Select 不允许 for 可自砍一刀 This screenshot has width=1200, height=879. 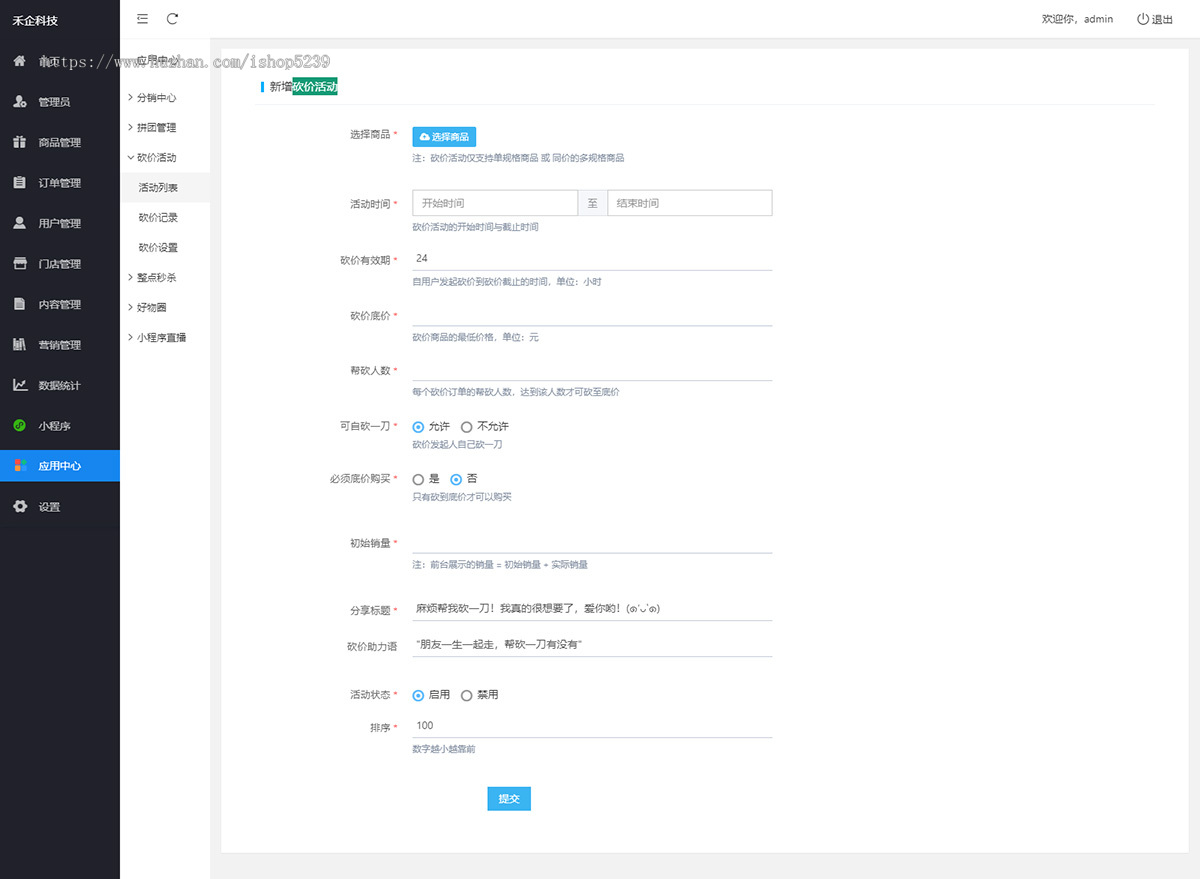(x=466, y=427)
